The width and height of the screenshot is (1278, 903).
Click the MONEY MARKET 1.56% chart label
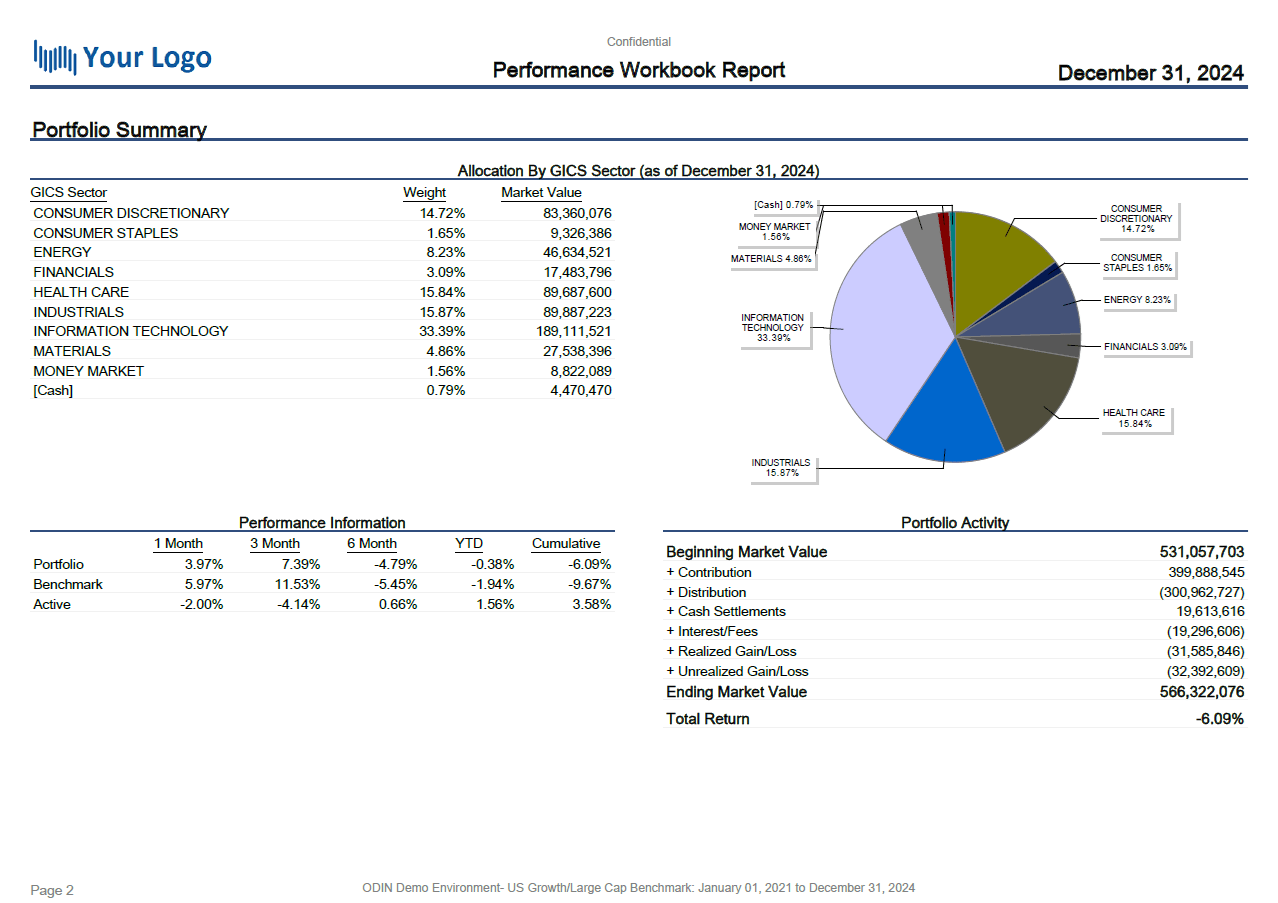click(774, 232)
